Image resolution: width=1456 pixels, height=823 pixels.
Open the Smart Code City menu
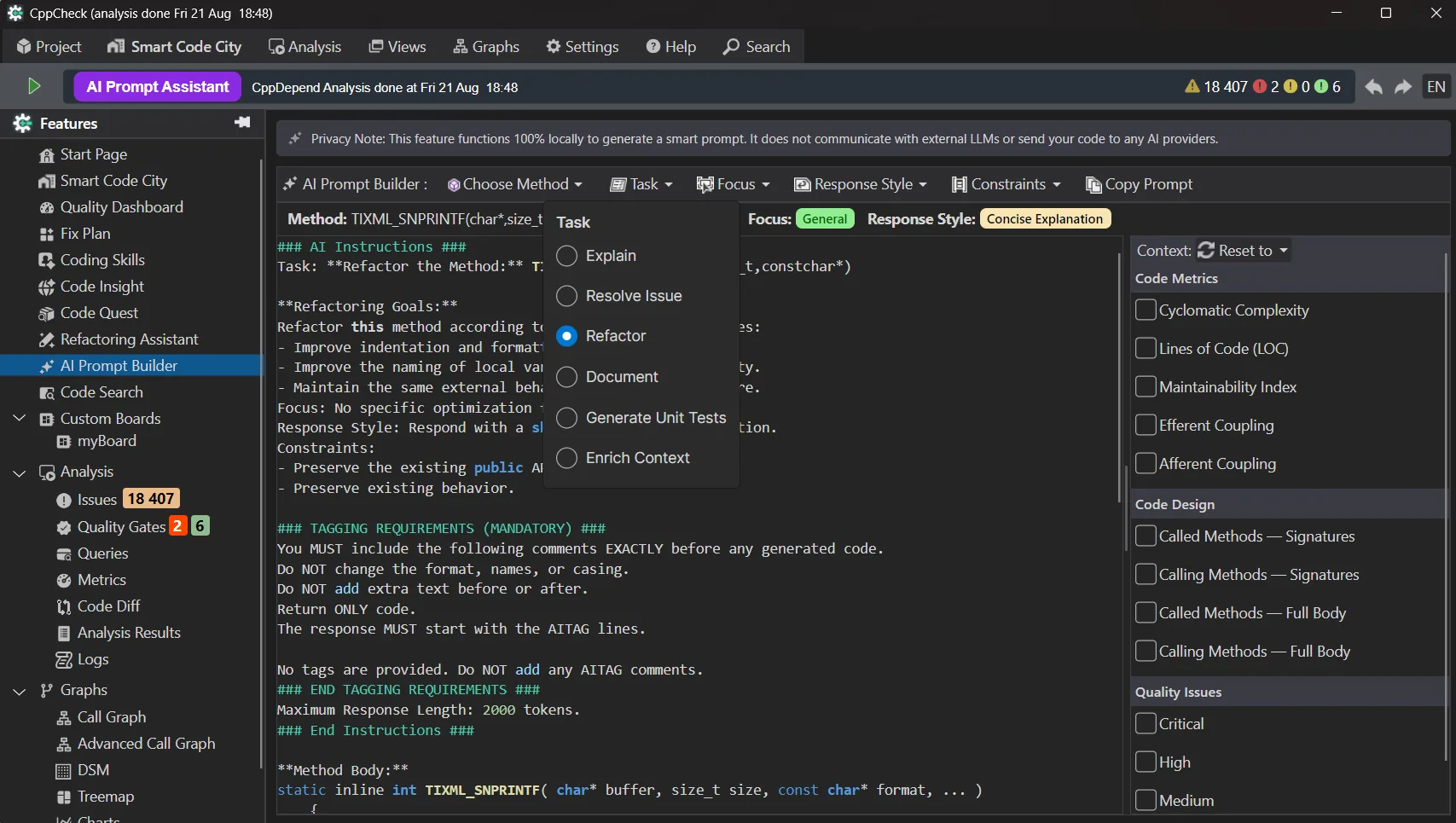(174, 47)
